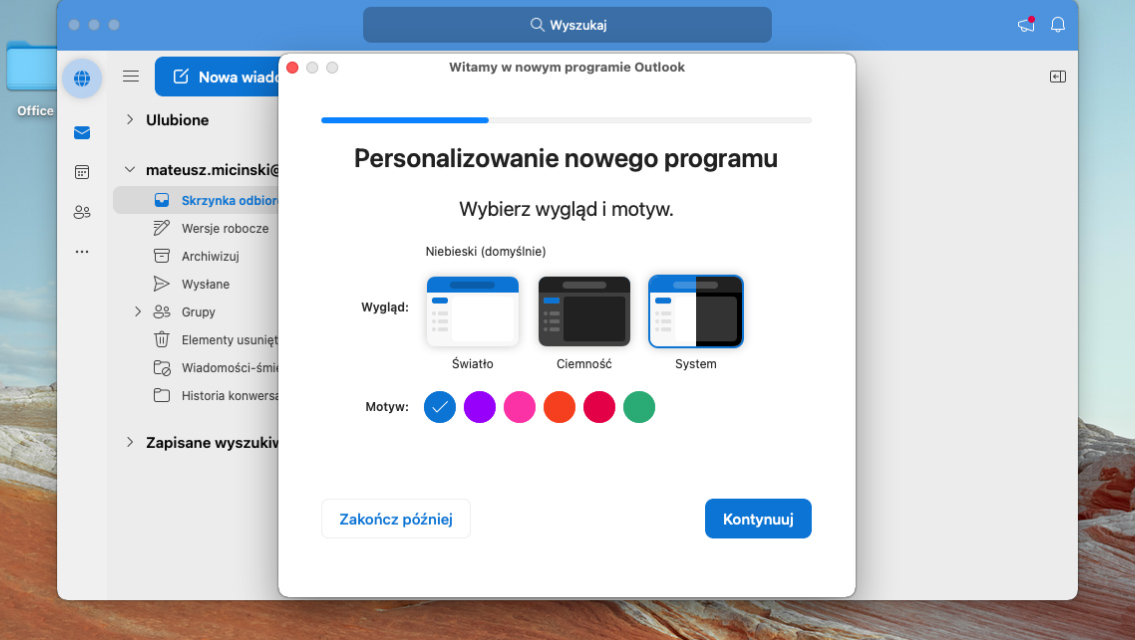Click the search magnifier icon
Viewport: 1135px width, 640px height.
[537, 25]
